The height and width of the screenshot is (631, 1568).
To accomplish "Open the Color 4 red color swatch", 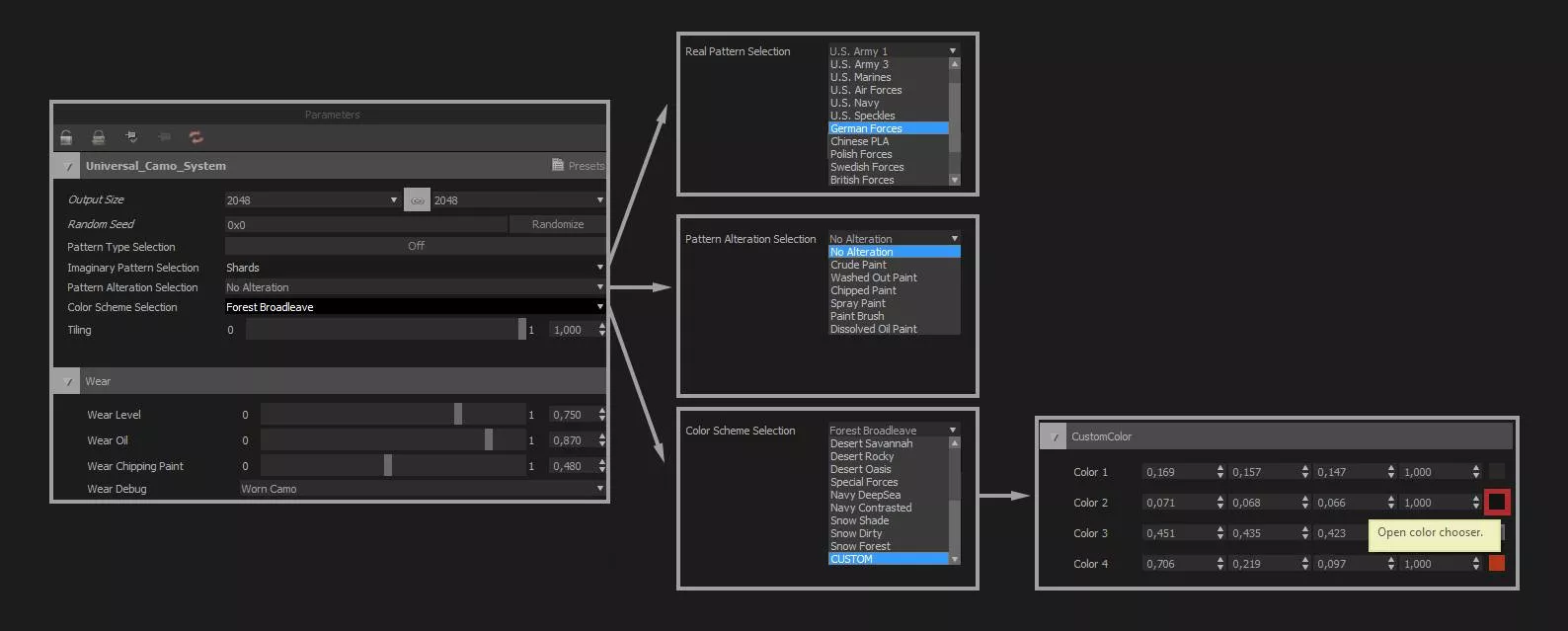I will pyautogui.click(x=1497, y=564).
